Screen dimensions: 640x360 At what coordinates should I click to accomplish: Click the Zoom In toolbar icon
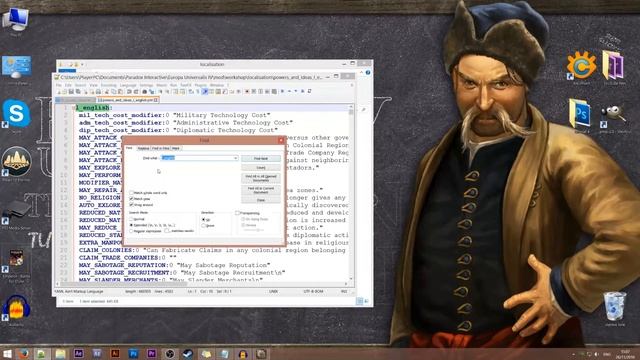click(x=160, y=91)
